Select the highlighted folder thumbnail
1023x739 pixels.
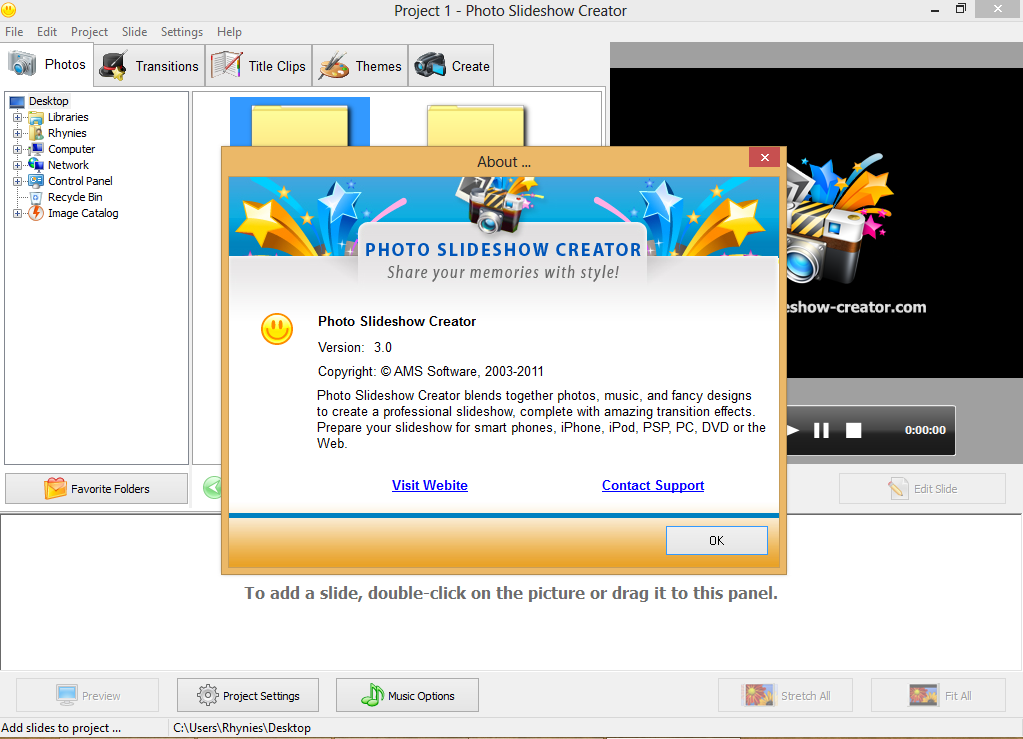click(x=299, y=122)
